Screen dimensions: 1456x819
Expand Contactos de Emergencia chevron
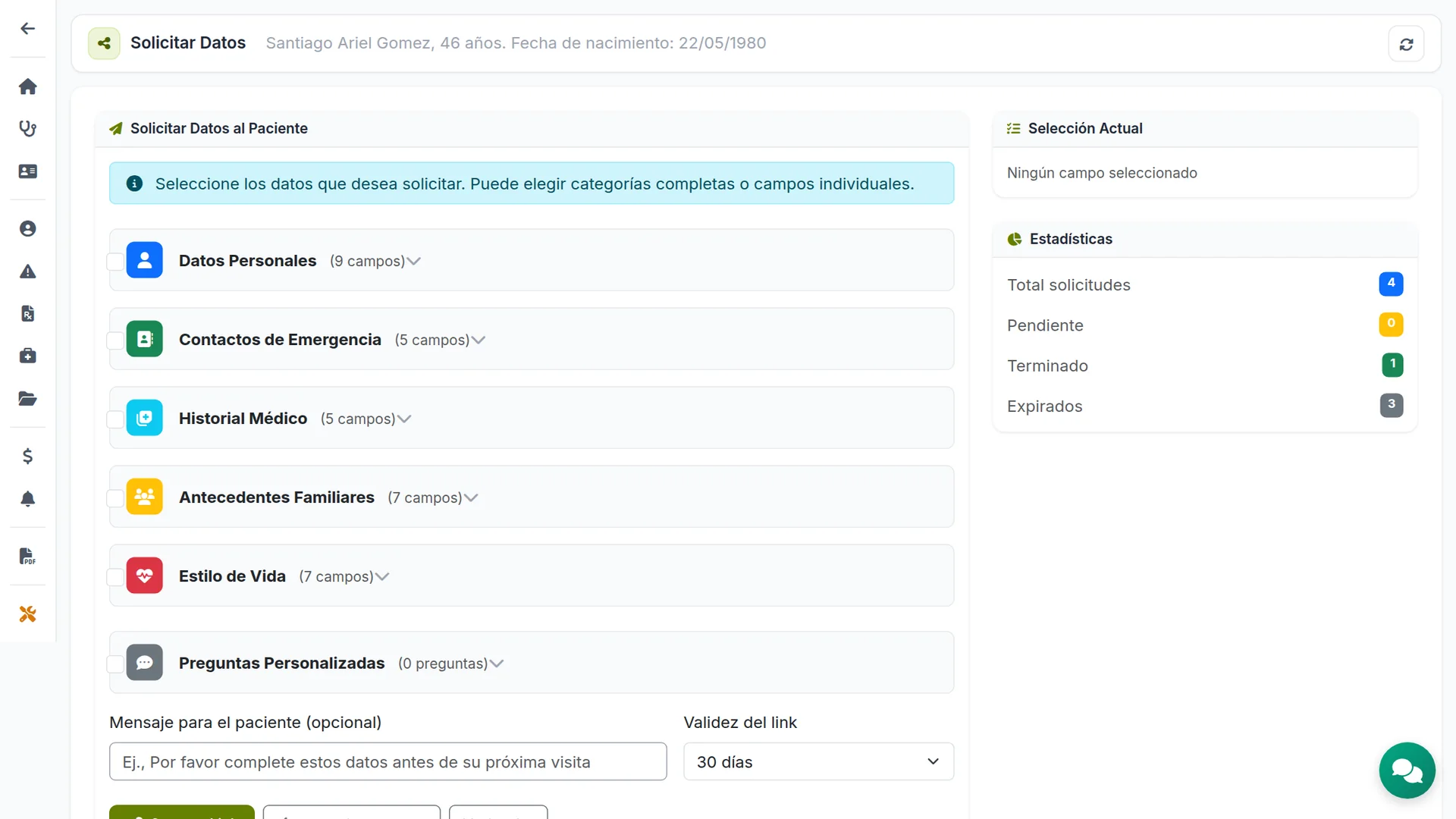(x=479, y=340)
